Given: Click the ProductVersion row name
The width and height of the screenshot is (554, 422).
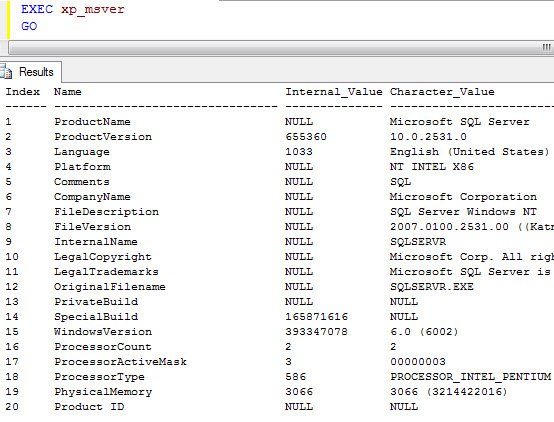Looking at the screenshot, I should [x=103, y=137].
